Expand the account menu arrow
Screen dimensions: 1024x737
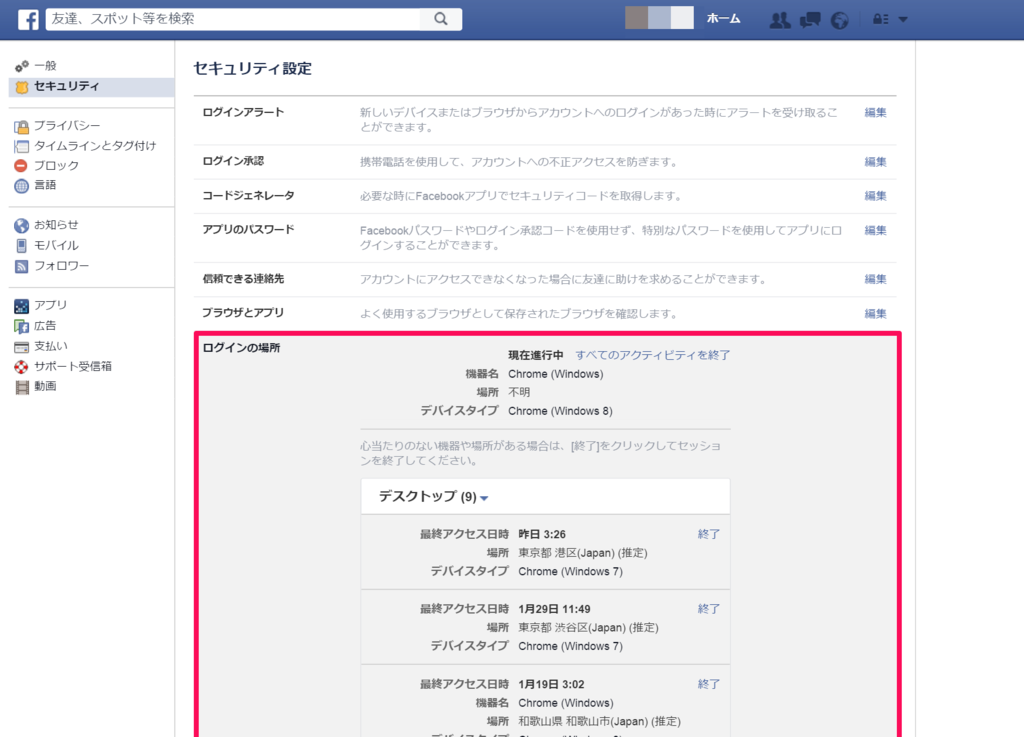pyautogui.click(x=903, y=20)
